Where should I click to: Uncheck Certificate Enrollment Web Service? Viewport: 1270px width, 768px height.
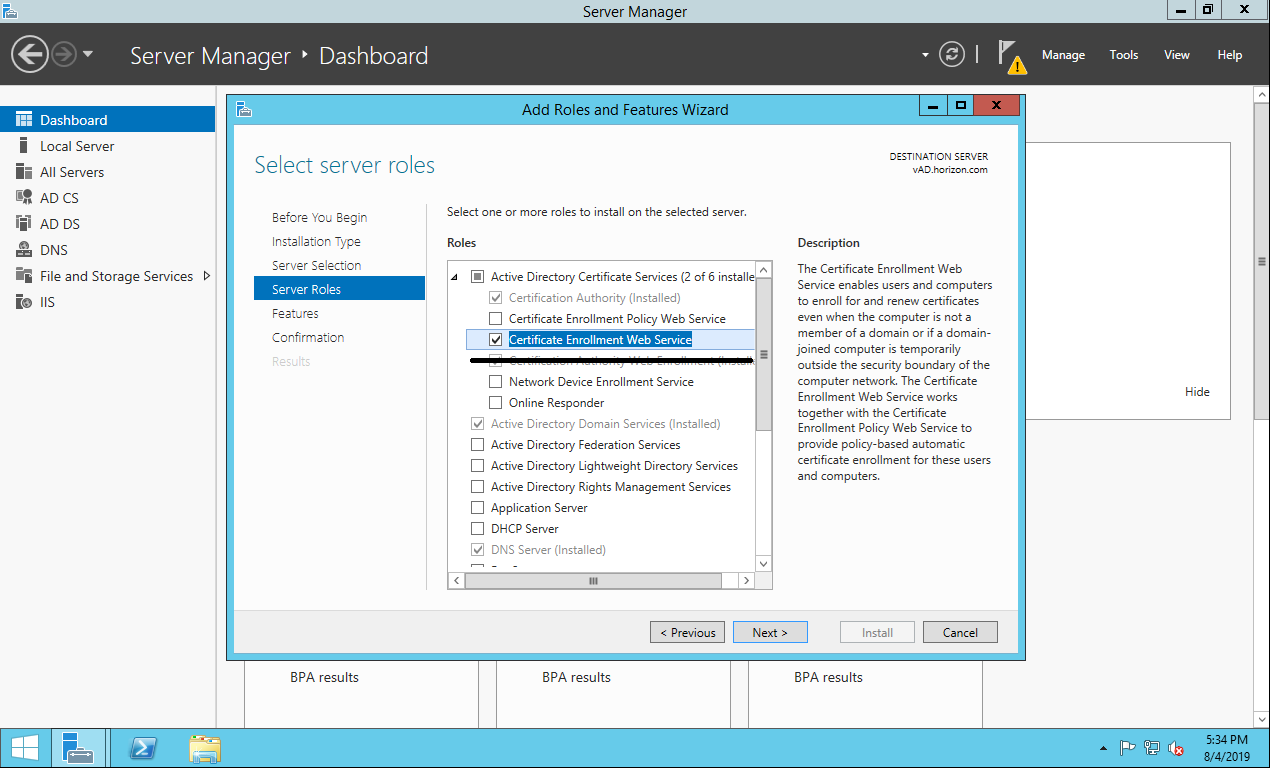pos(495,340)
